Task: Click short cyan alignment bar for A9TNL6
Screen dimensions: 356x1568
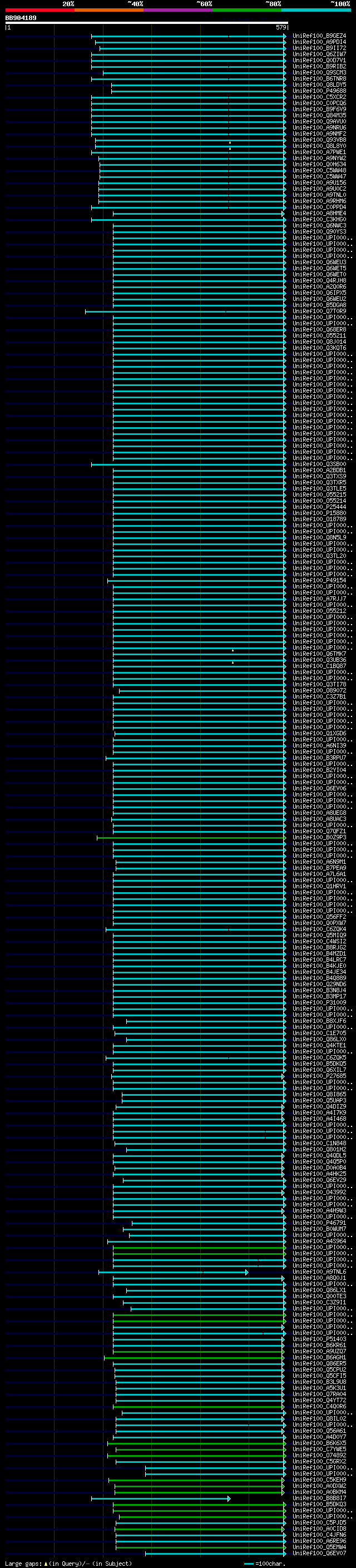Action: (x=174, y=1272)
